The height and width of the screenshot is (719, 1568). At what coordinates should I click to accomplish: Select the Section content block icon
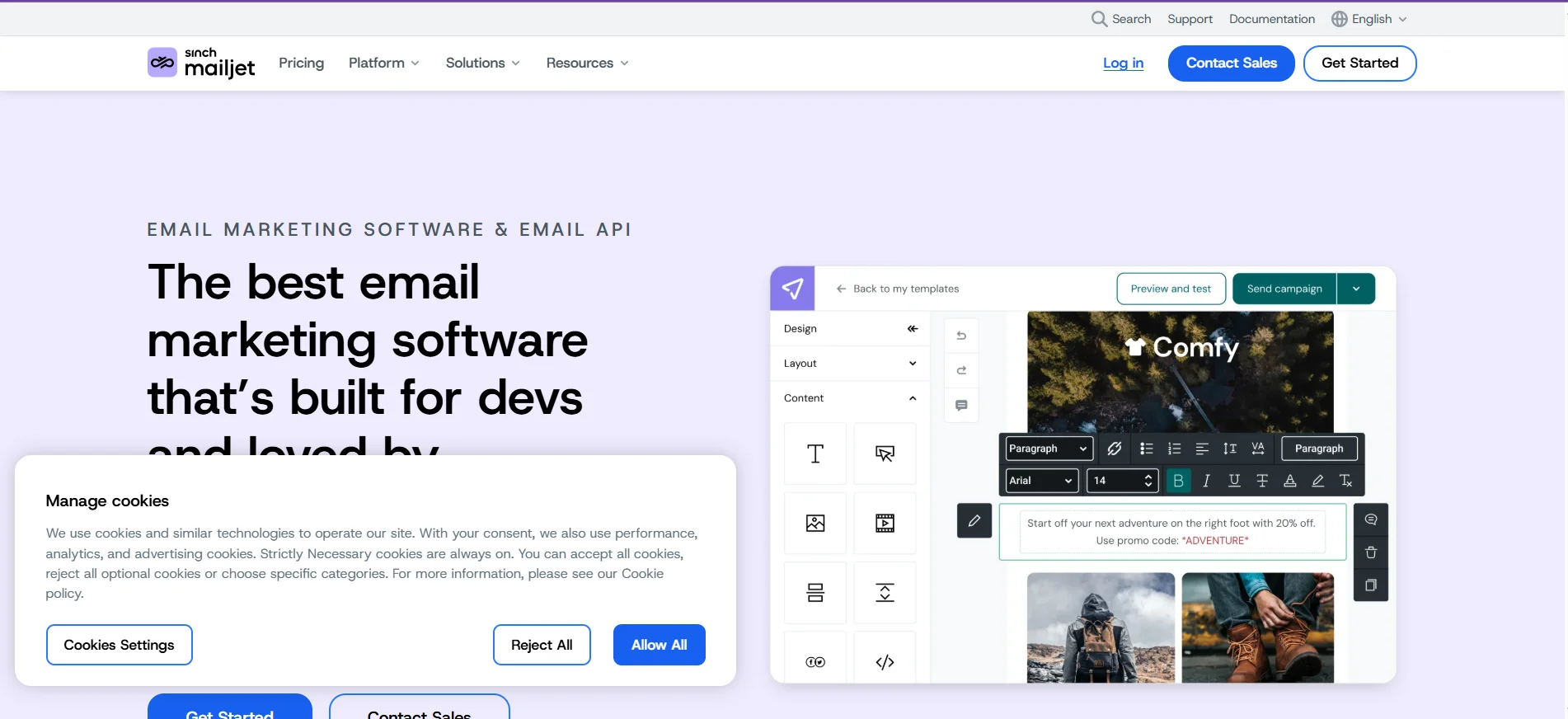(x=815, y=592)
